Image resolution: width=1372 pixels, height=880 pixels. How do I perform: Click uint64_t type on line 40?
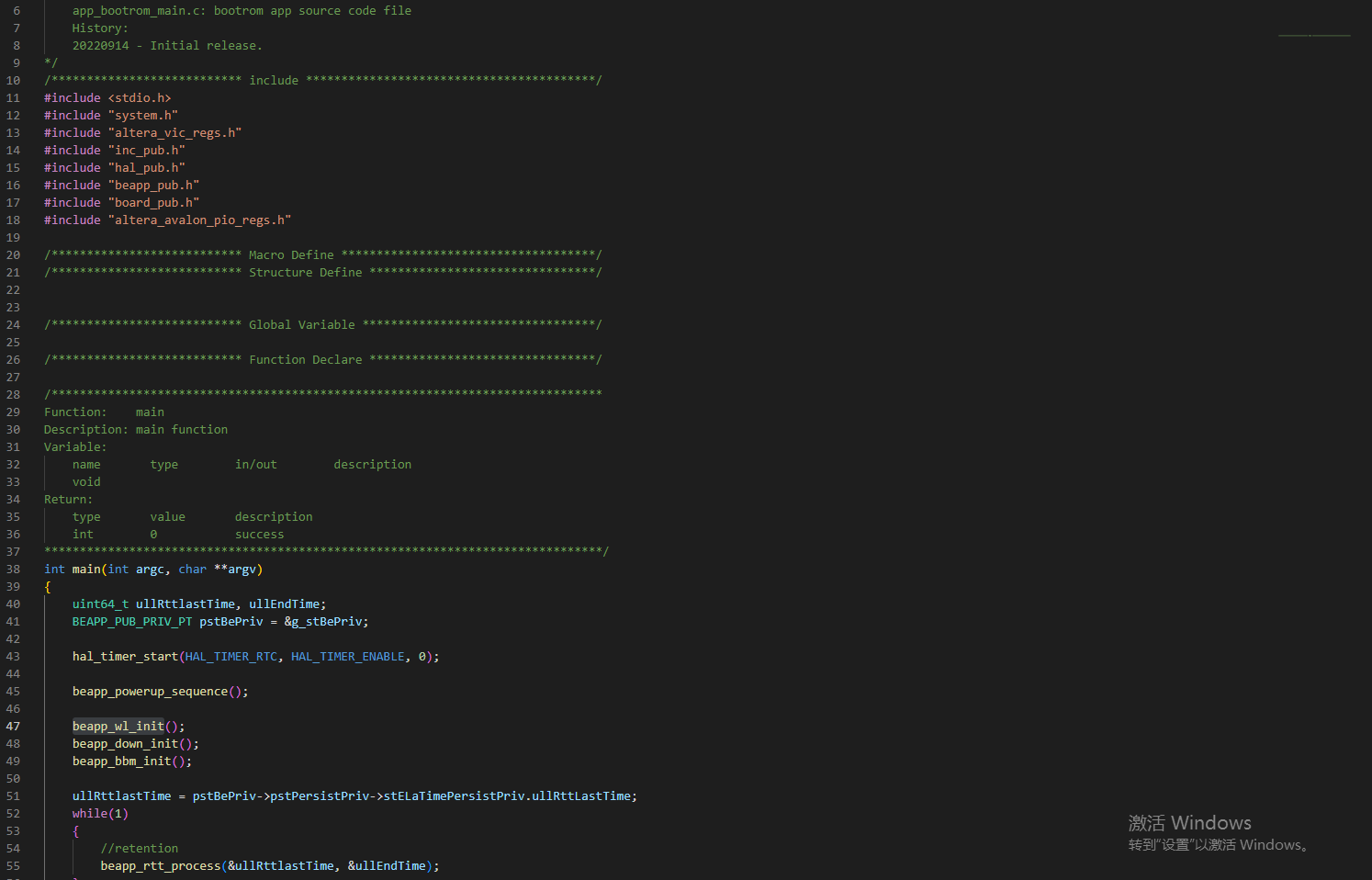101,604
